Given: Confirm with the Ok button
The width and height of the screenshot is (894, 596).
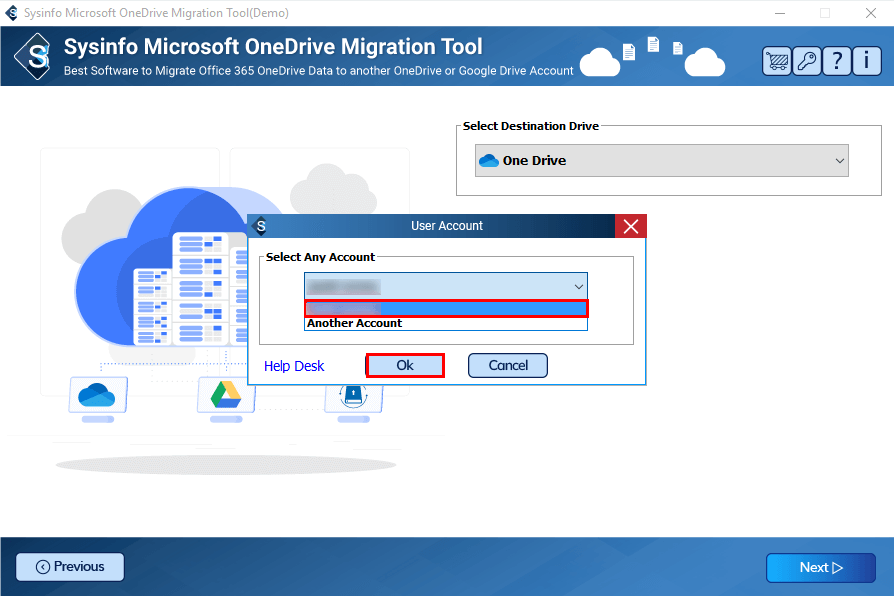Looking at the screenshot, I should coord(405,366).
